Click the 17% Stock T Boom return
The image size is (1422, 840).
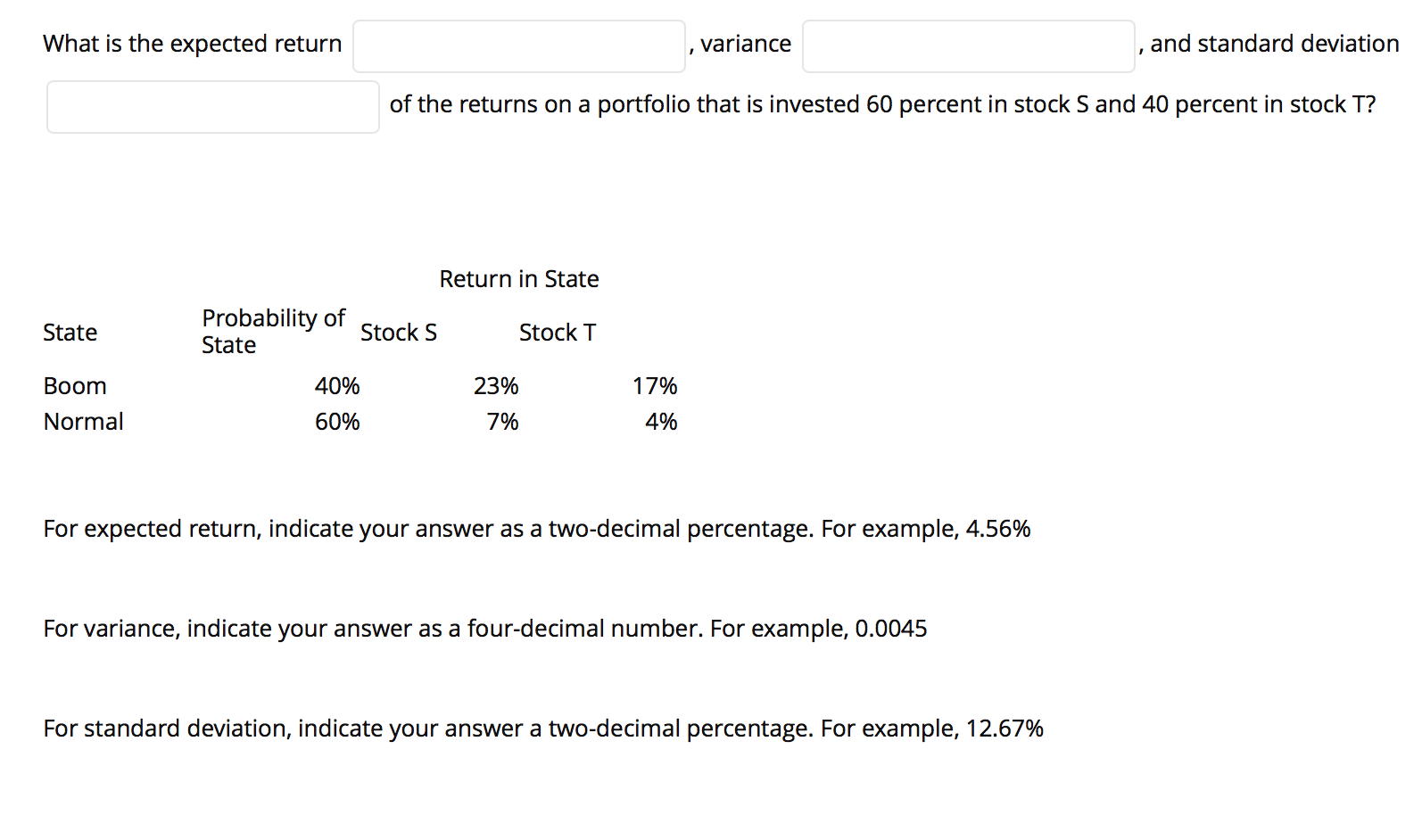(x=654, y=385)
